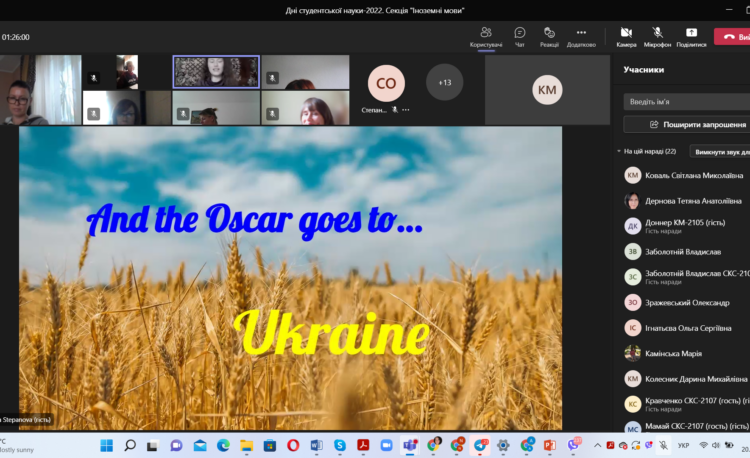Switch to PowerPoint on the taskbar
This screenshot has height=458, width=750.
click(x=550, y=446)
